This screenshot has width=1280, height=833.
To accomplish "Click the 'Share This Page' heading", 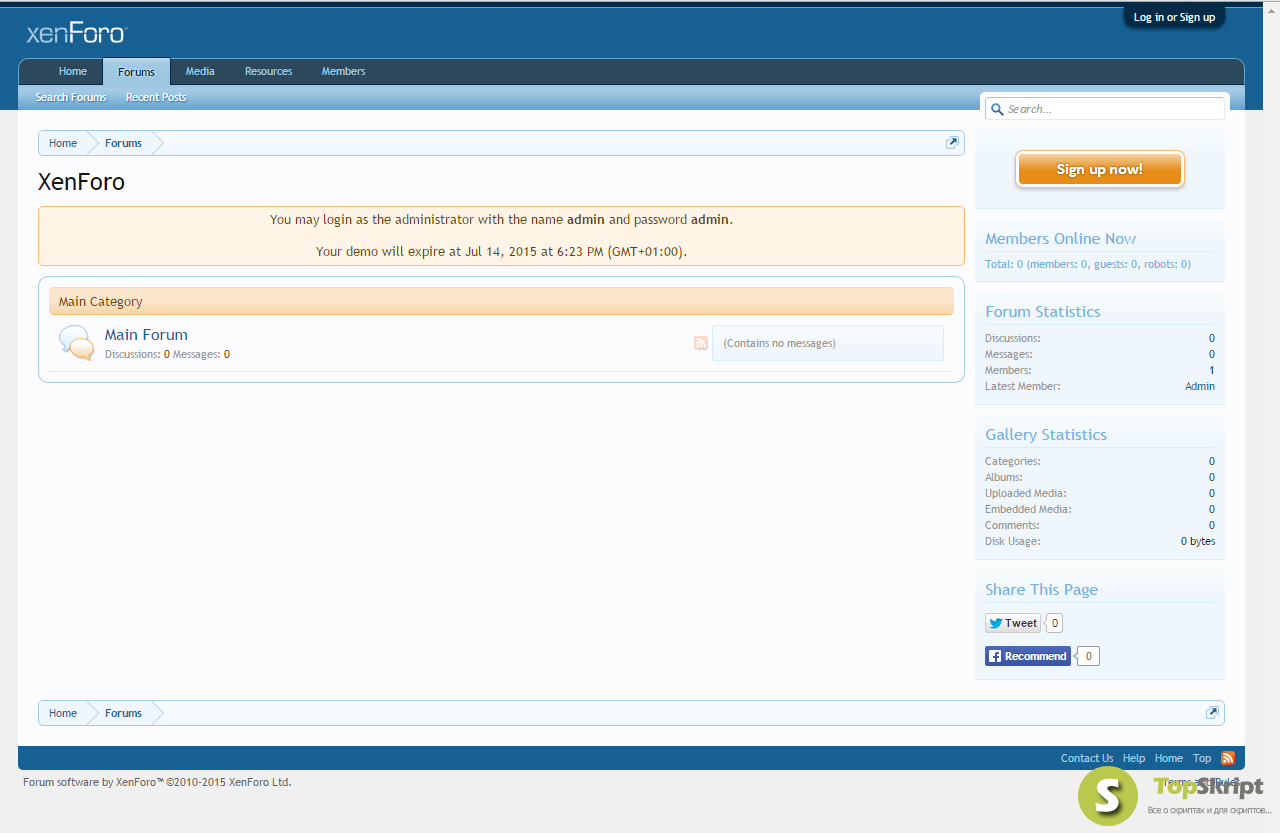I will point(1041,589).
